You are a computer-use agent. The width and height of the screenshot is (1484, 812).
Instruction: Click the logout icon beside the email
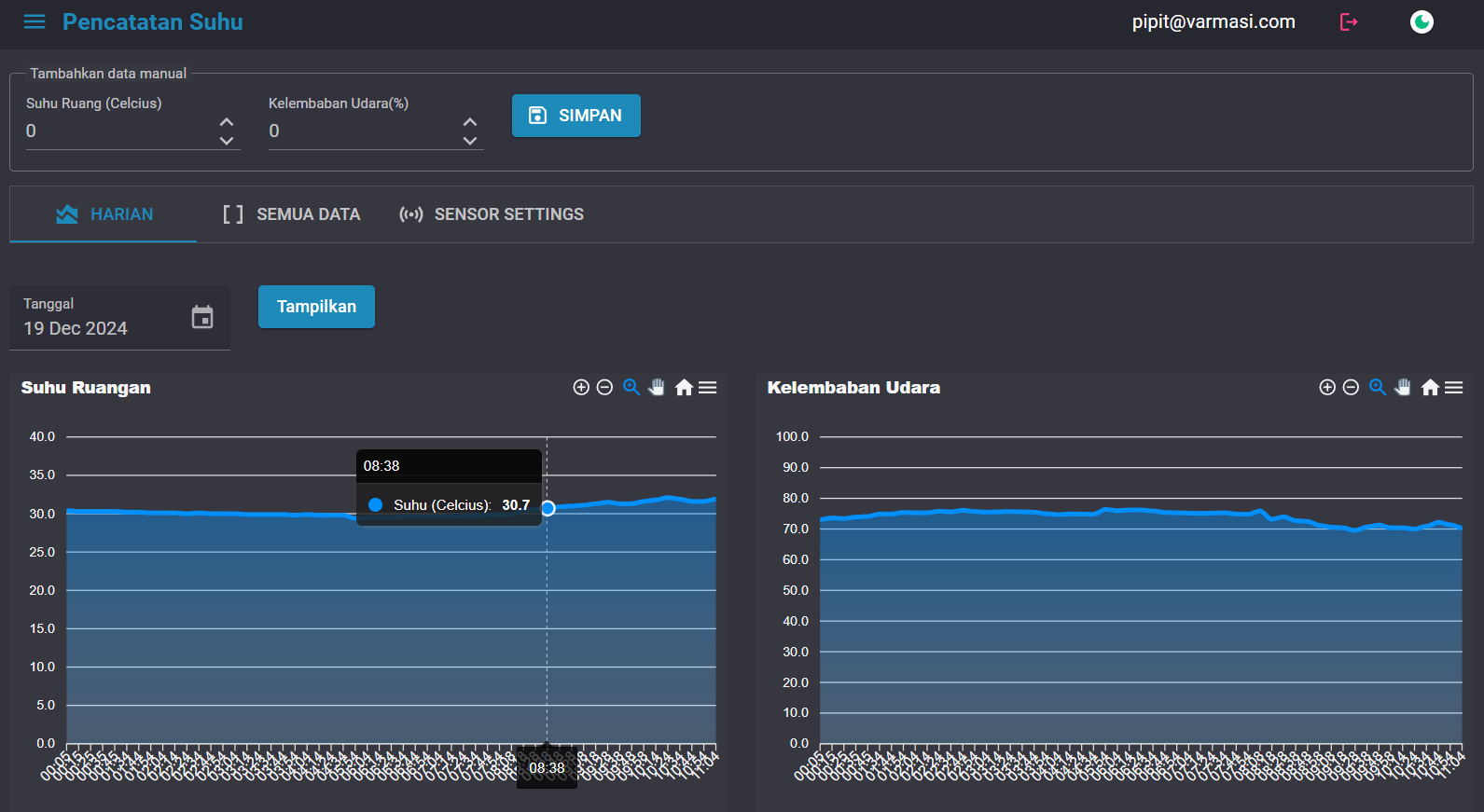pos(1349,21)
